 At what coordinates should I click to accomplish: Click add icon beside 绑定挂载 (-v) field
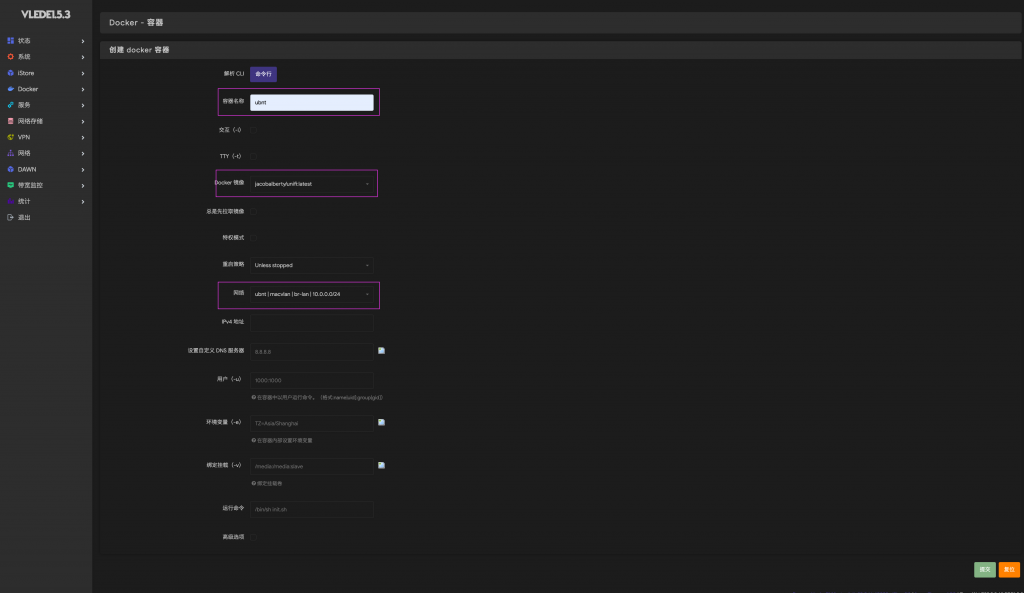tap(381, 466)
